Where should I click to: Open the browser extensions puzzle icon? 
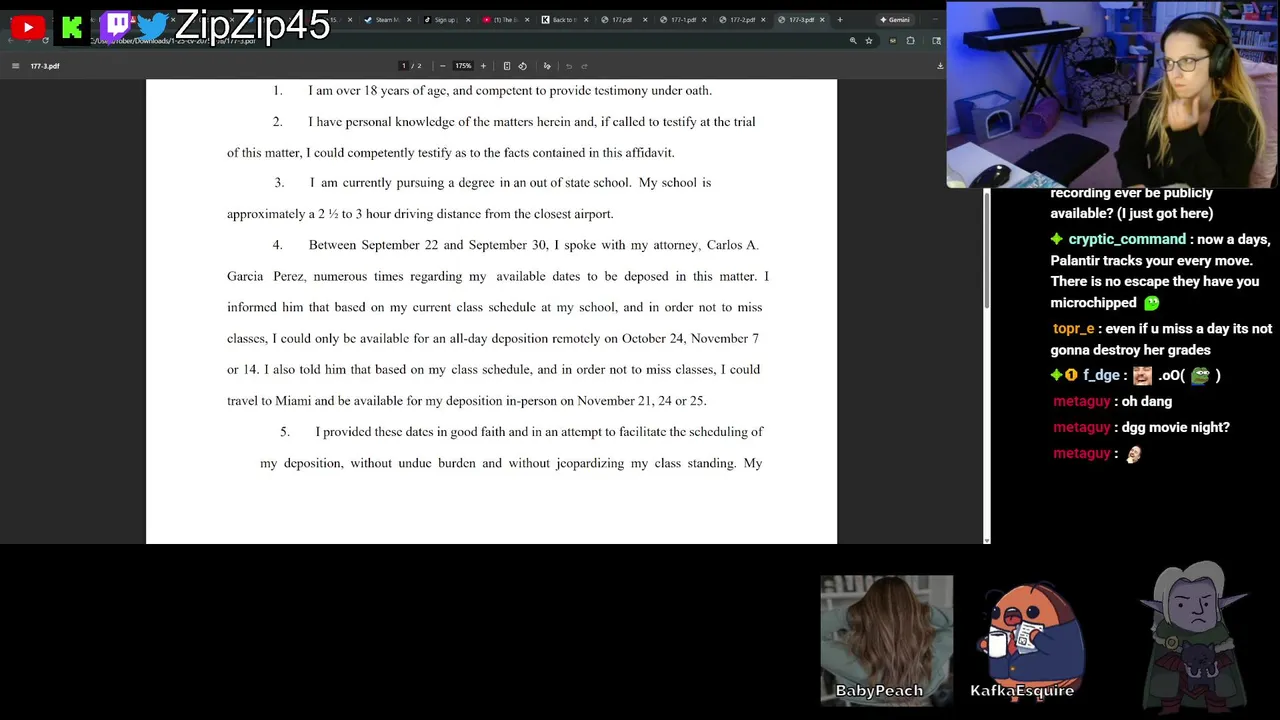pyautogui.click(x=910, y=41)
